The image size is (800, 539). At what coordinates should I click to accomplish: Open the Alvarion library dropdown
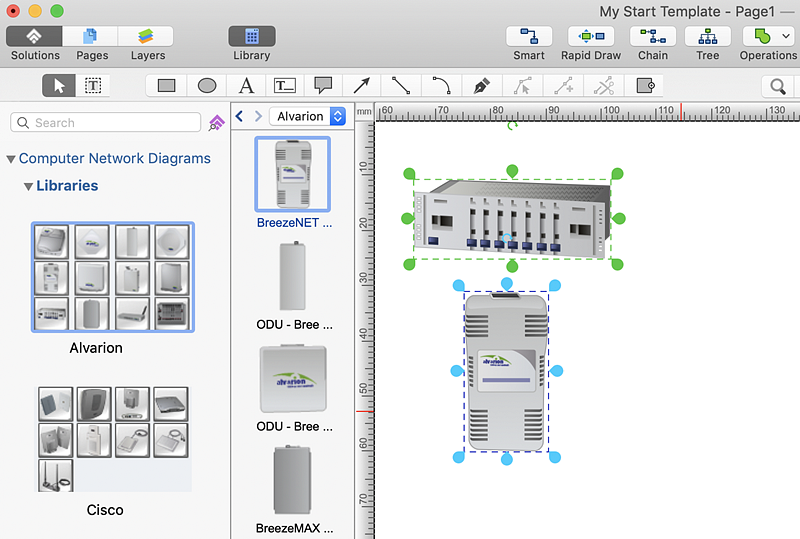337,116
